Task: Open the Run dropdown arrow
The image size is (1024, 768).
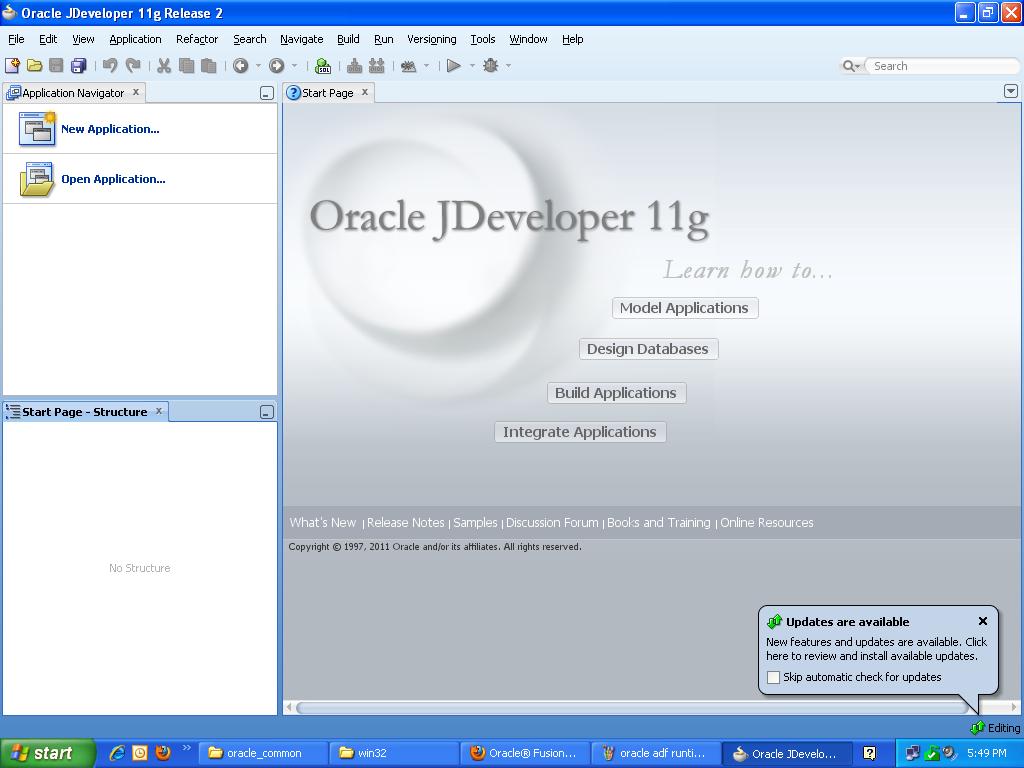Action: coord(472,65)
